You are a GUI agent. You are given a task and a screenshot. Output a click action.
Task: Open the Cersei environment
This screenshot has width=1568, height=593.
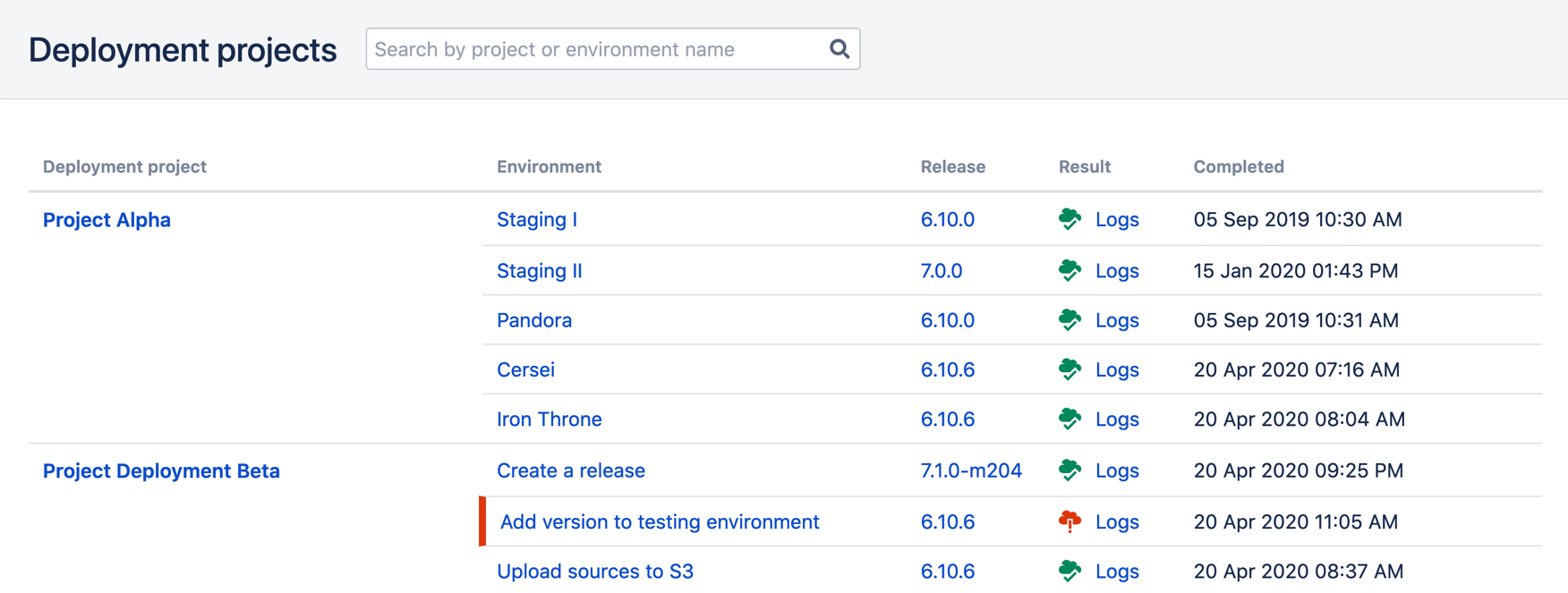(525, 369)
